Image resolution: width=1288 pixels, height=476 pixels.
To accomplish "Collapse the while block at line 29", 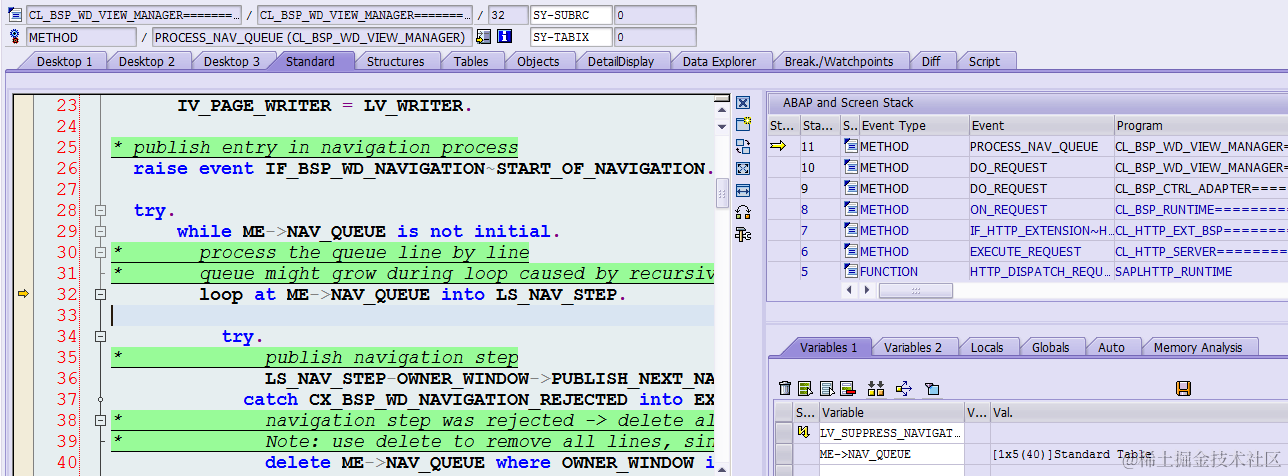I will [100, 232].
